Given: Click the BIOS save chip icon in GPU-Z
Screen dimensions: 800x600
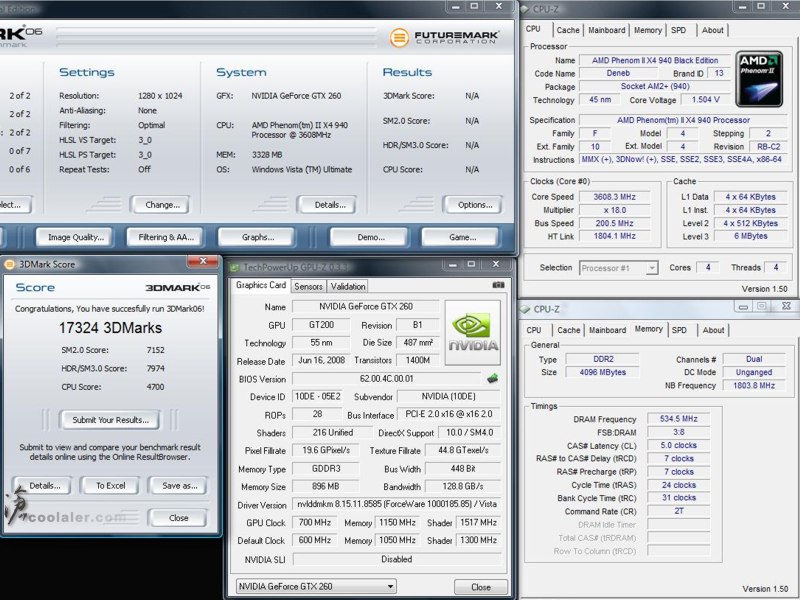Looking at the screenshot, I should pyautogui.click(x=492, y=379).
